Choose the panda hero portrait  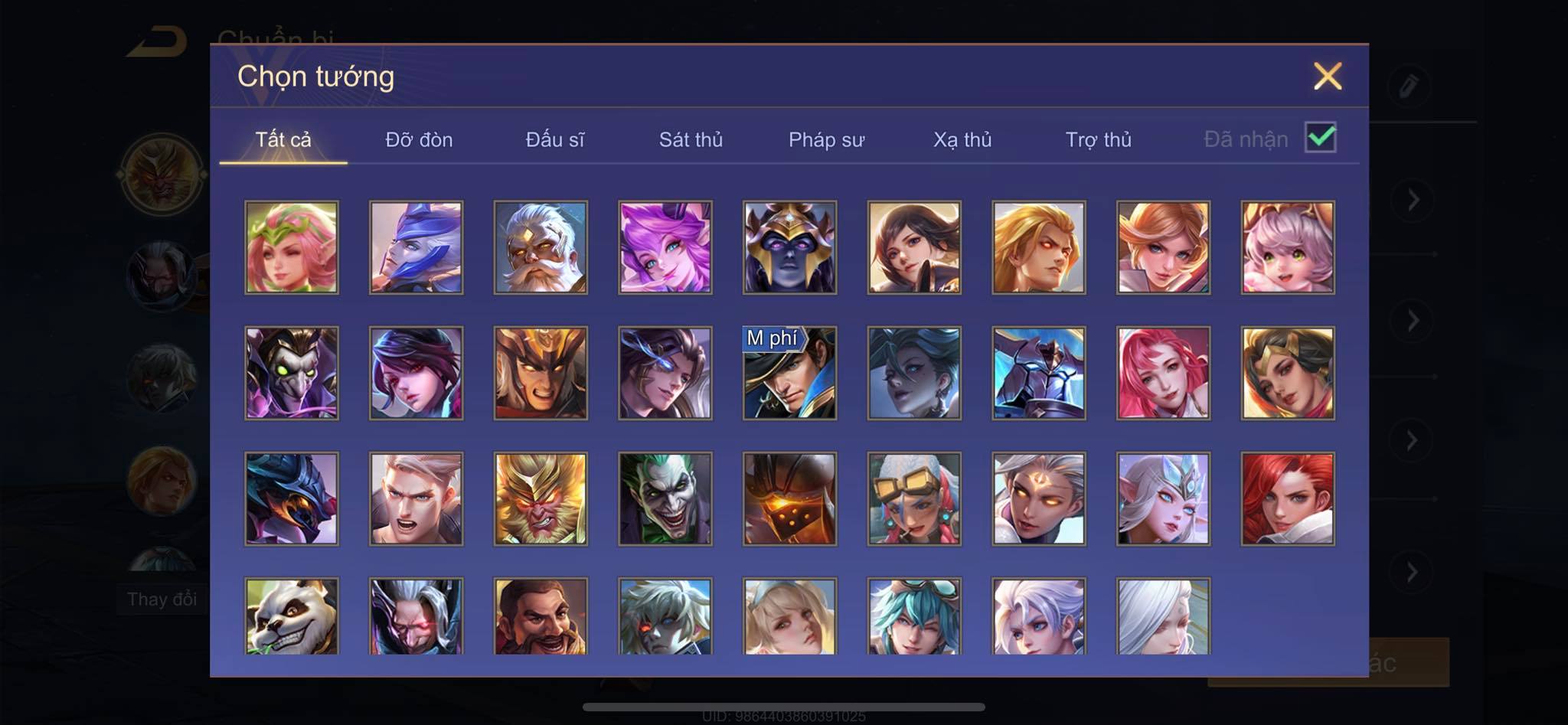tap(291, 616)
